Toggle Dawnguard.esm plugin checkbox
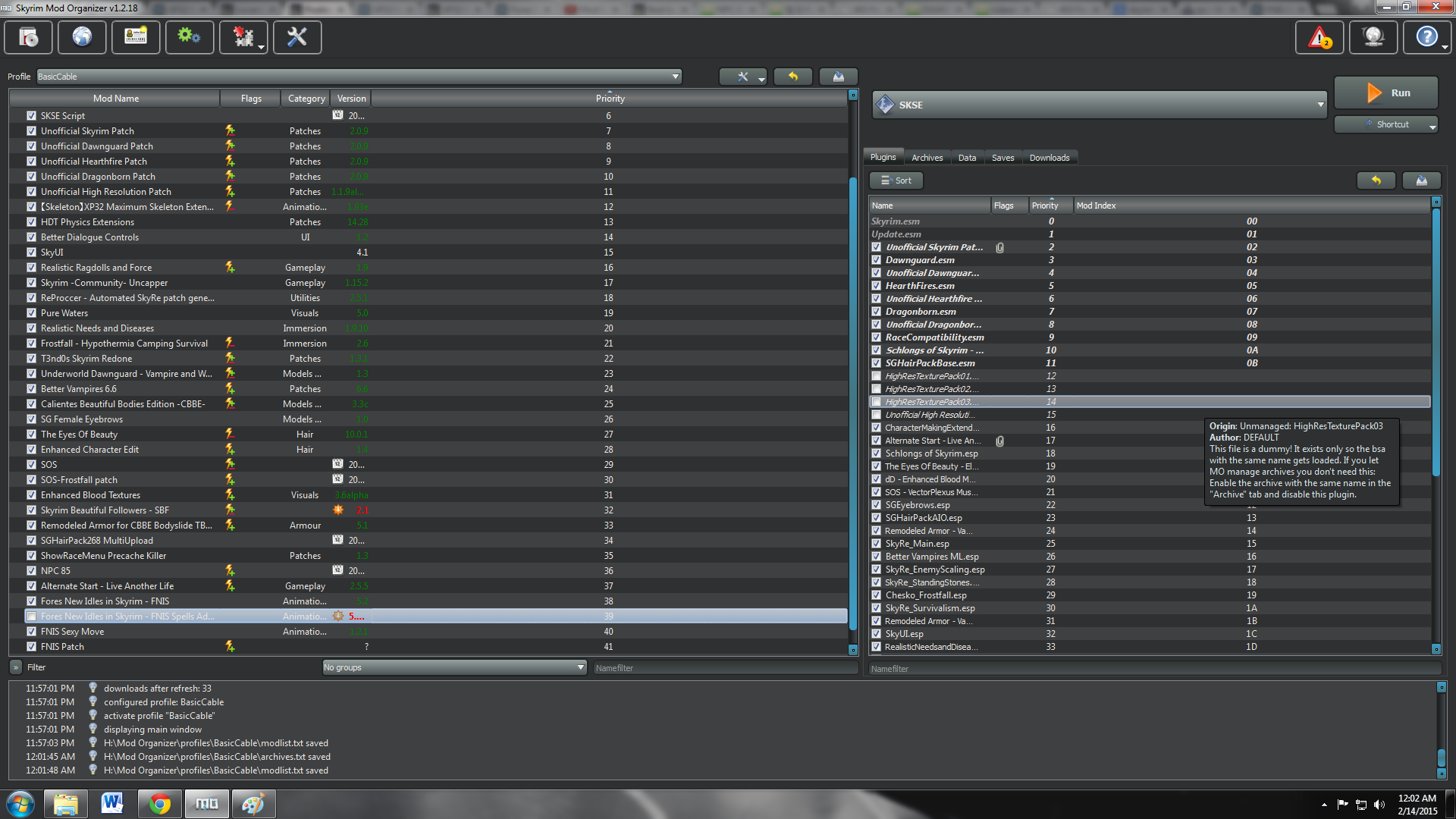 pos(876,260)
